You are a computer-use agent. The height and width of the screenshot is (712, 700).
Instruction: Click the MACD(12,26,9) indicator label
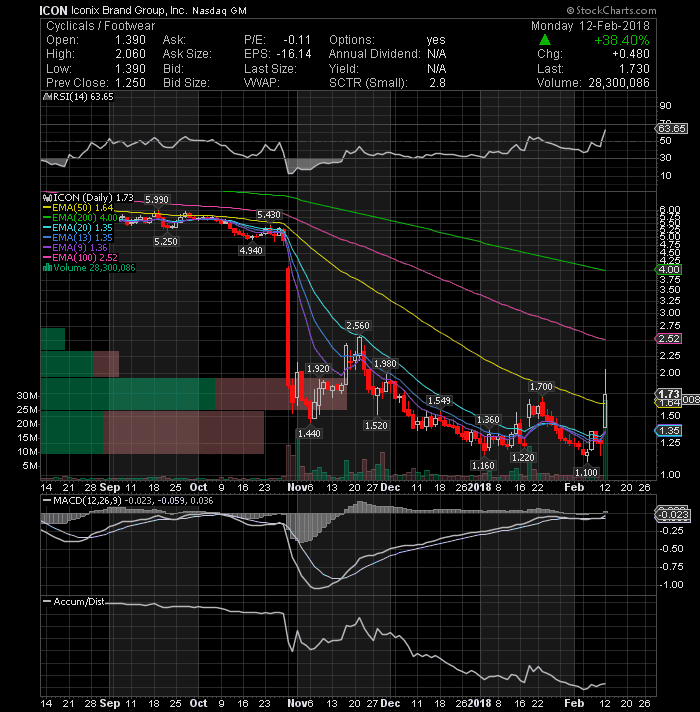(x=128, y=500)
